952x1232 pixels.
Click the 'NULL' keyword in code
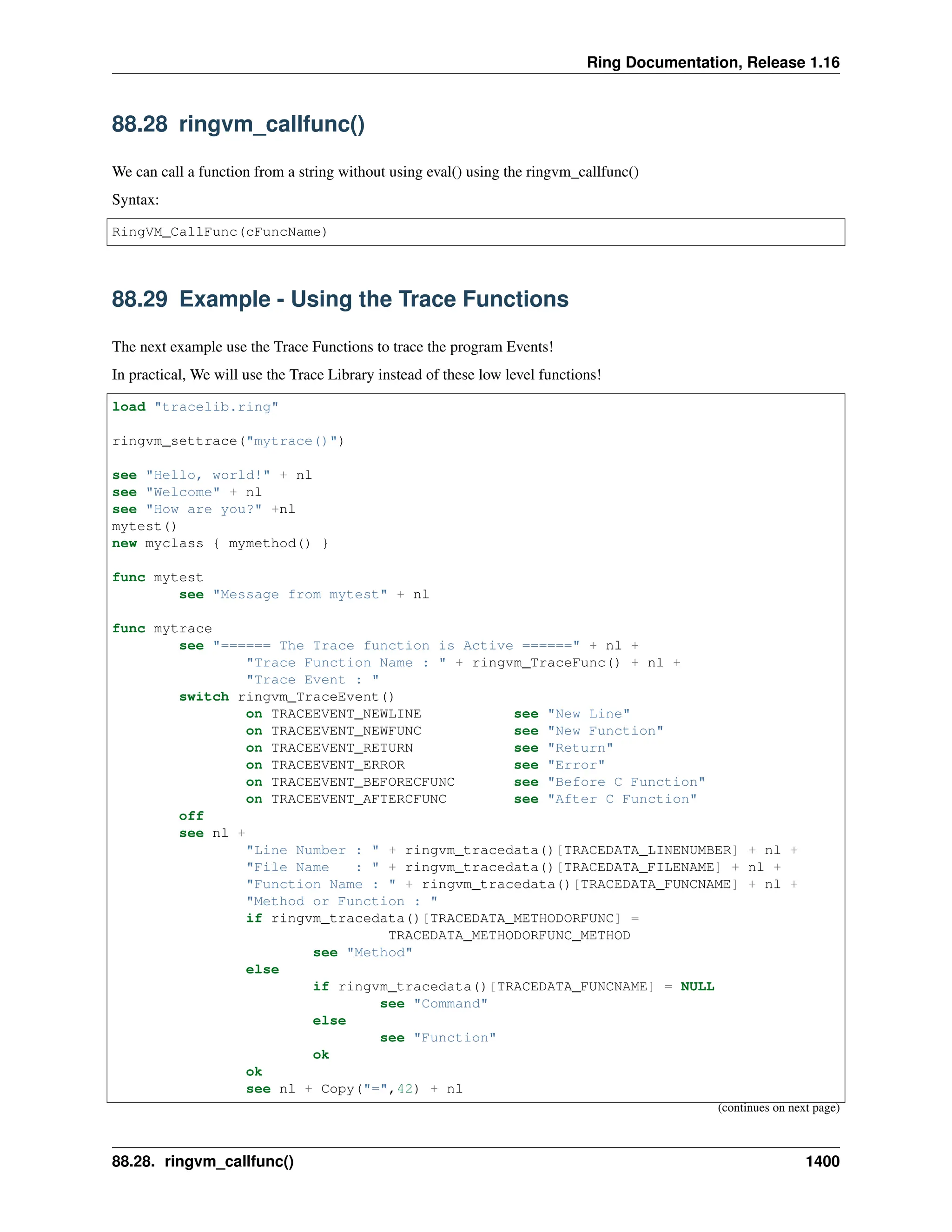click(697, 986)
